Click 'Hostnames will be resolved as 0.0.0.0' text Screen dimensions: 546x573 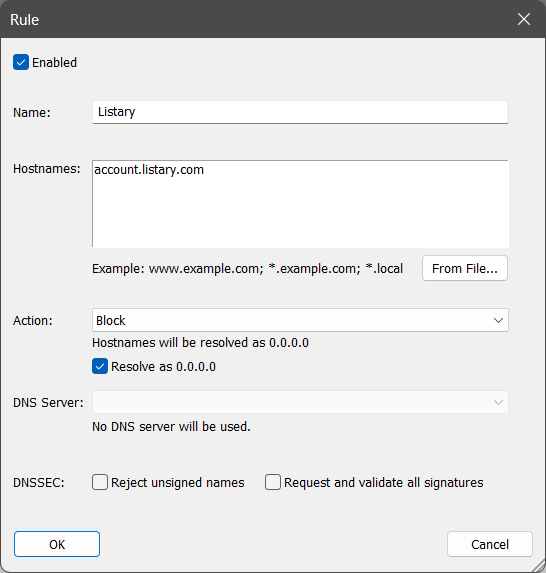pos(200,343)
